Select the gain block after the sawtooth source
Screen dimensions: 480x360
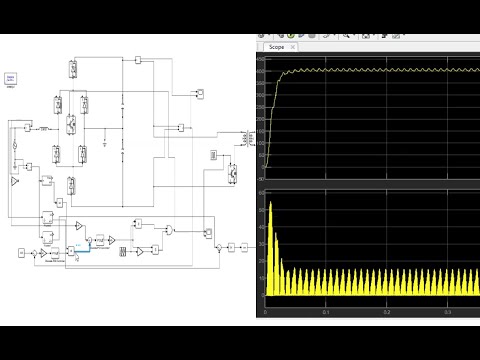(x=140, y=252)
